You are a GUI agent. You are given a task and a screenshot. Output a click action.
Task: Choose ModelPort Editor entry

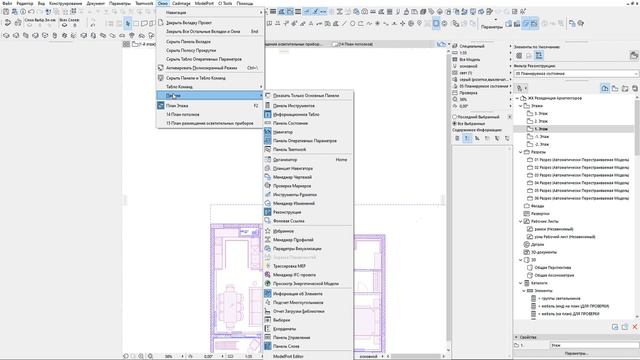309,356
